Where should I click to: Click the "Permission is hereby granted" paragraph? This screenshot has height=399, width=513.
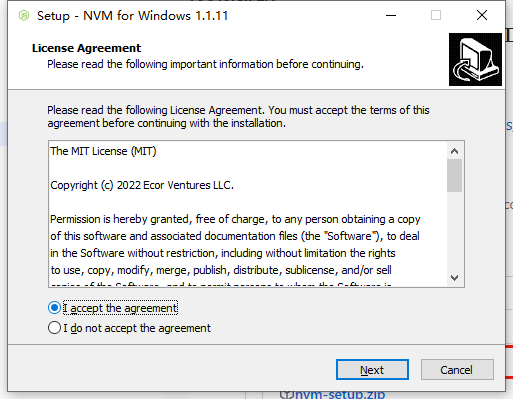pos(235,245)
